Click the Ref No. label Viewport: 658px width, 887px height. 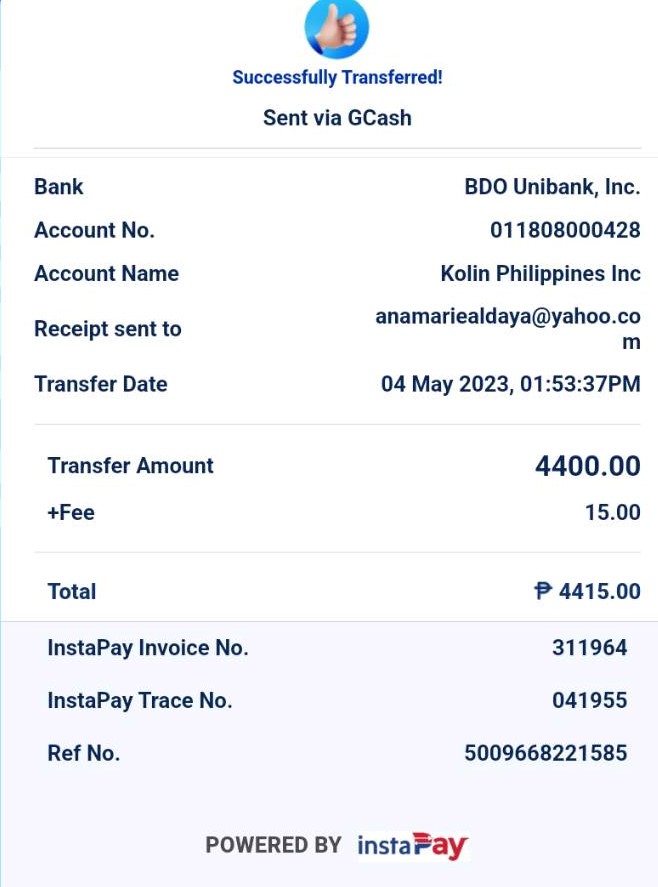pyautogui.click(x=83, y=753)
